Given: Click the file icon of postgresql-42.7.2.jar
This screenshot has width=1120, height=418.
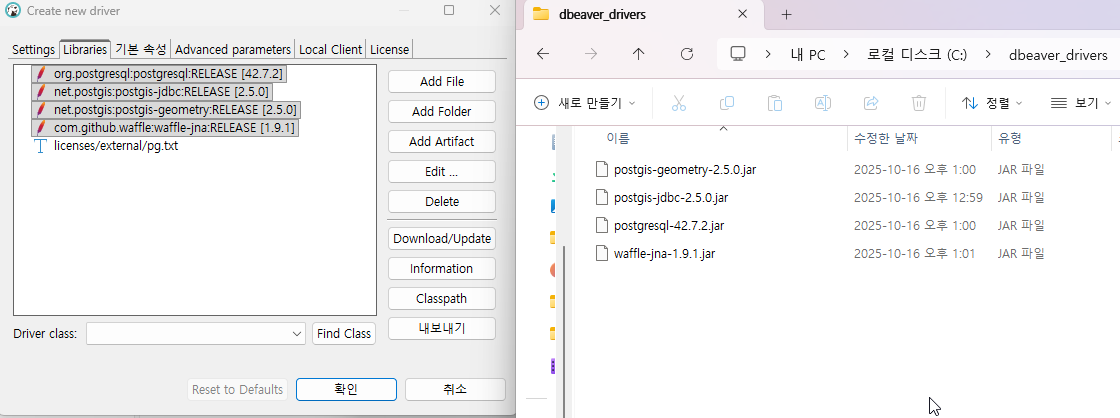Looking at the screenshot, I should click(601, 225).
